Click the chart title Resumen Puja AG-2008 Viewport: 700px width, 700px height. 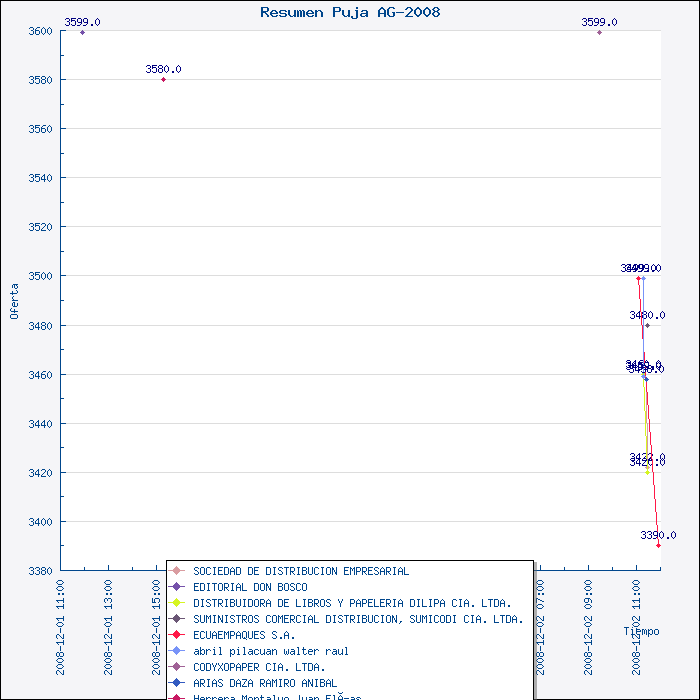[x=350, y=12]
